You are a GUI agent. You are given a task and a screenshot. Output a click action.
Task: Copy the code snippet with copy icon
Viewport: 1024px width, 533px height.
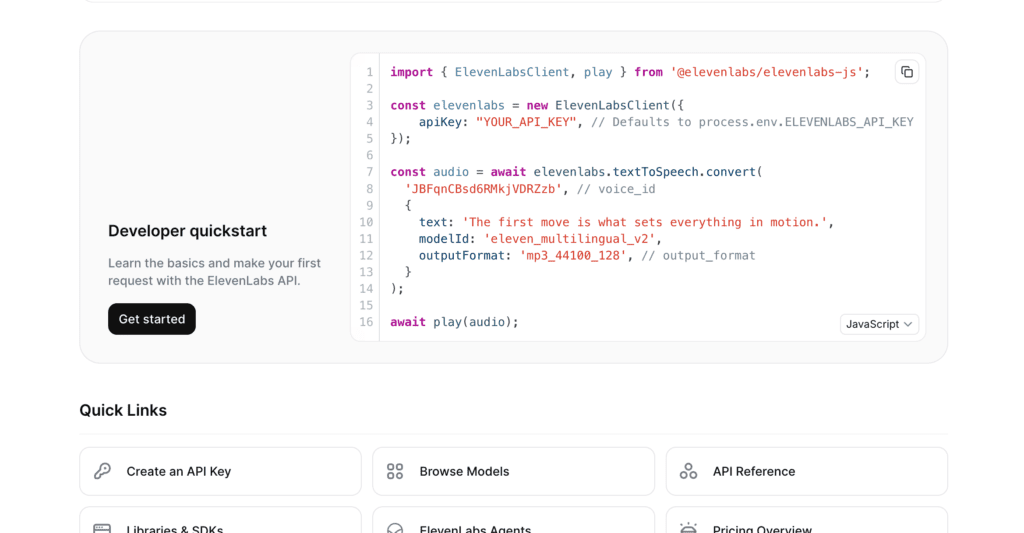tap(906, 72)
